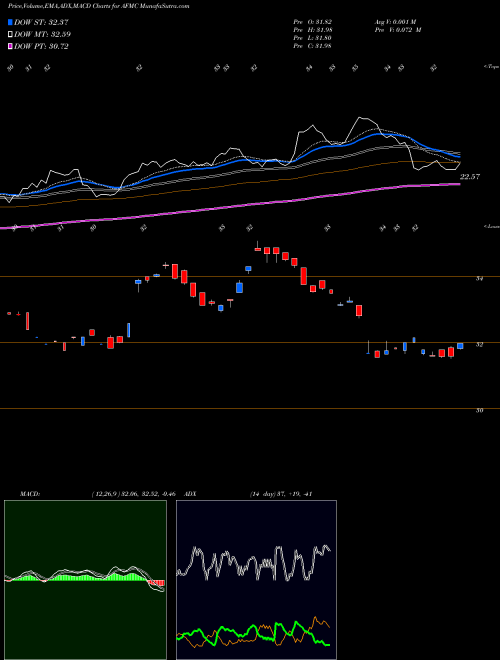Click the 22.57 value label beside EMA lines
This screenshot has height=660, width=500.
tap(470, 177)
